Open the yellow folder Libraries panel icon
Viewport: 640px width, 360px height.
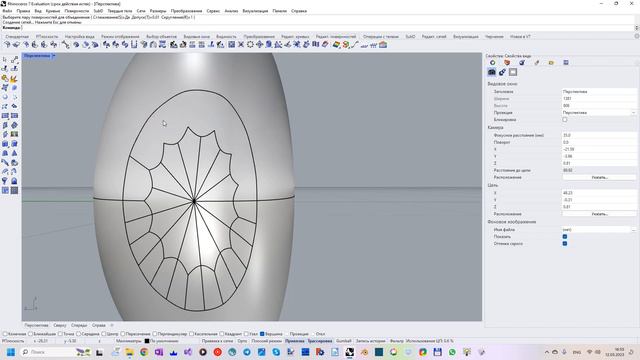551,62
